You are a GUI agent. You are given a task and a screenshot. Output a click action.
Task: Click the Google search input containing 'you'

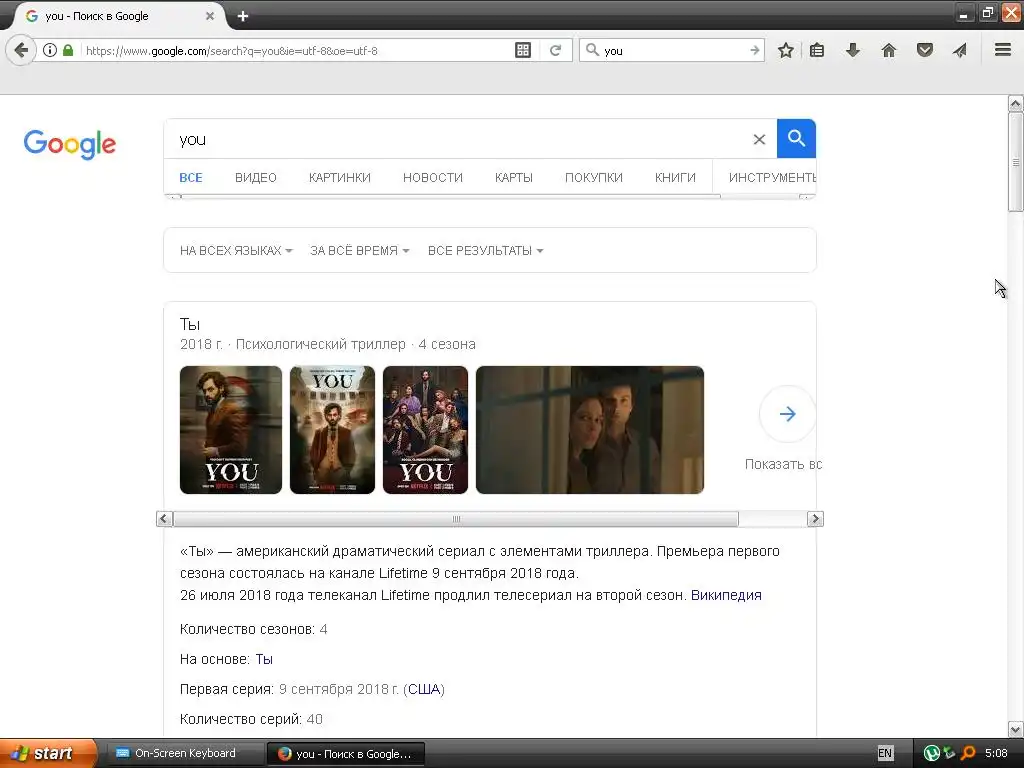[x=457, y=139]
